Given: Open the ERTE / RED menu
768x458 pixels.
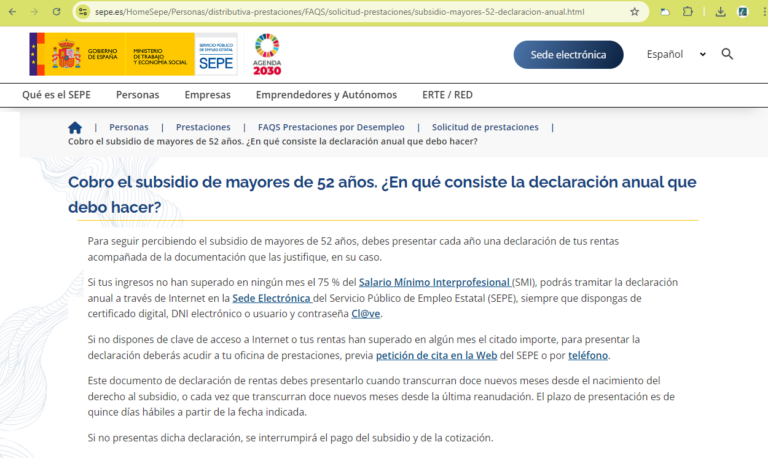Looking at the screenshot, I should point(447,95).
